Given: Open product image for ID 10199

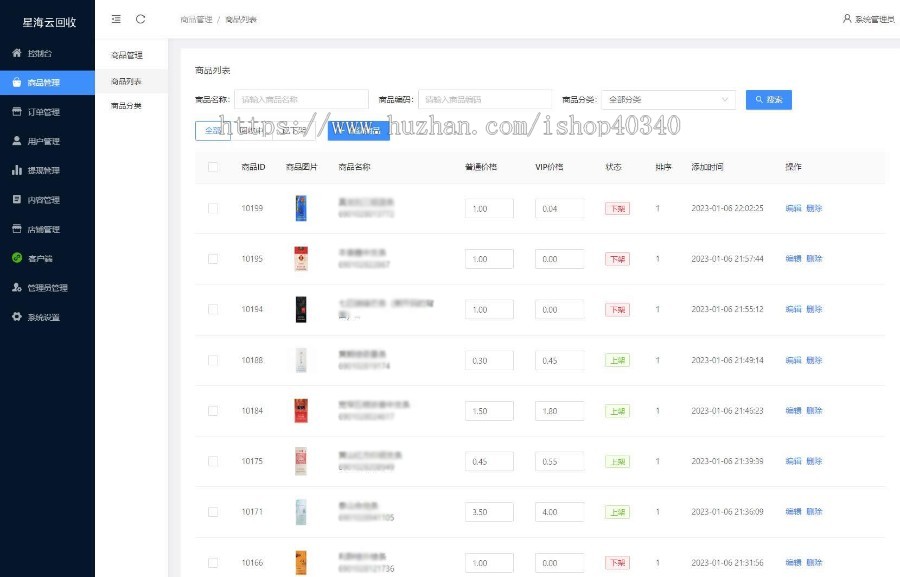Looking at the screenshot, I should 301,208.
